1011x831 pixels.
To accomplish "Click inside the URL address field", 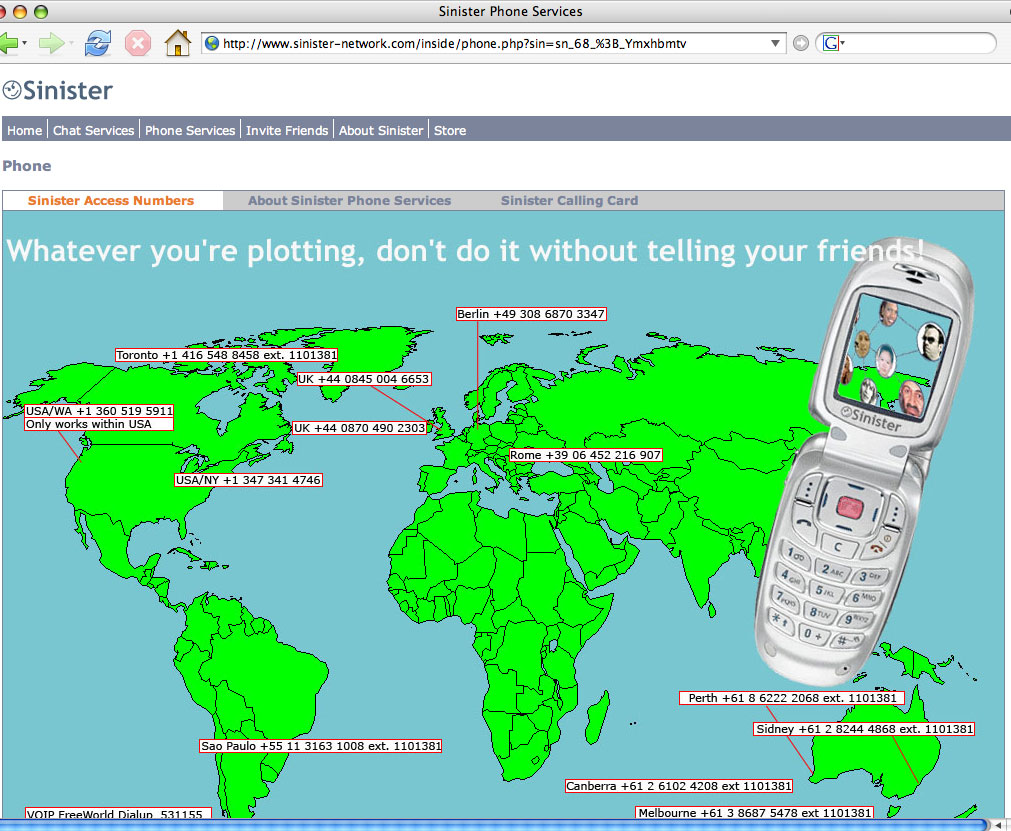I will pyautogui.click(x=494, y=43).
